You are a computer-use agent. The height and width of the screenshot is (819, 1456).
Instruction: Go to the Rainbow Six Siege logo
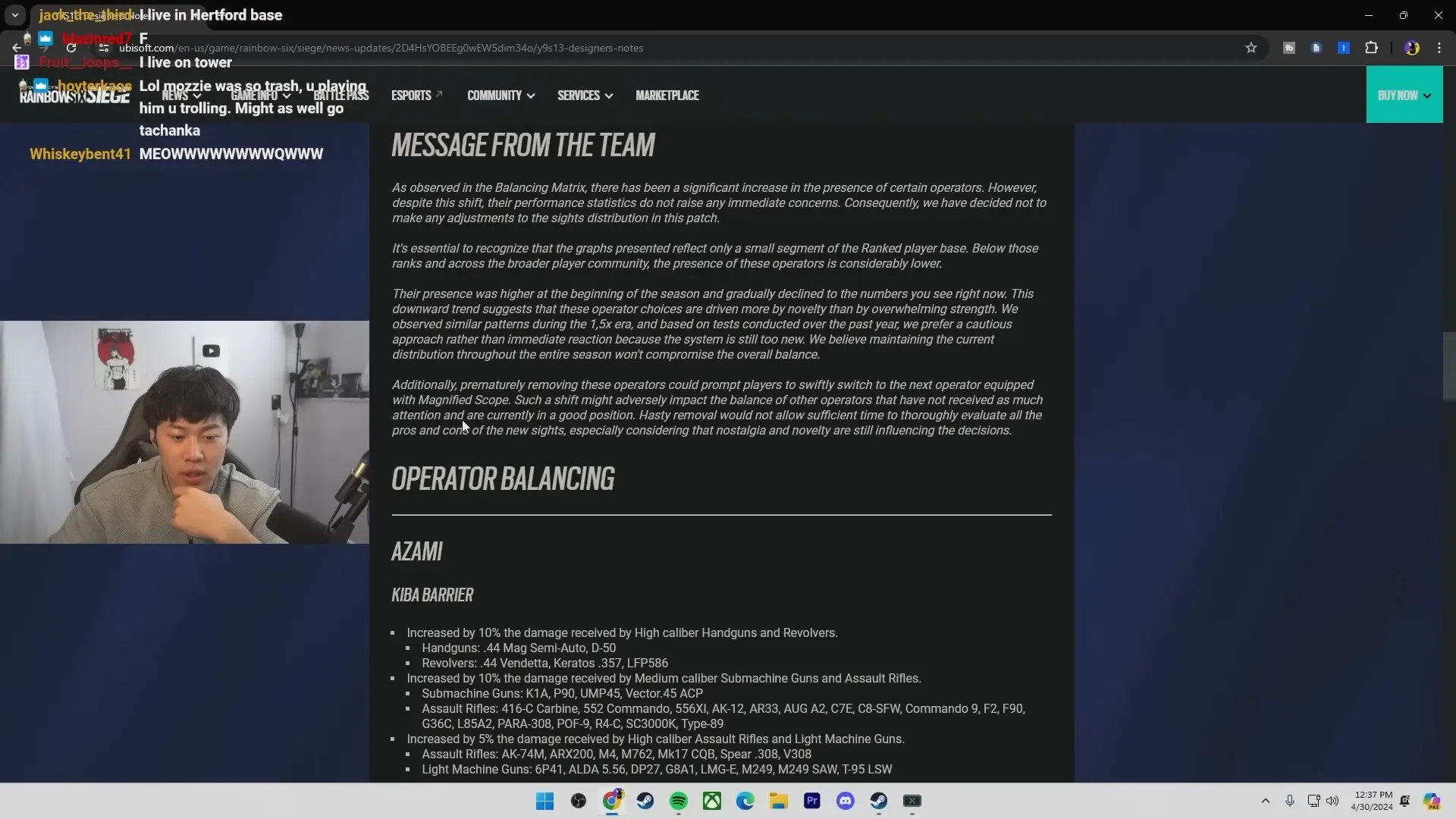tap(74, 95)
